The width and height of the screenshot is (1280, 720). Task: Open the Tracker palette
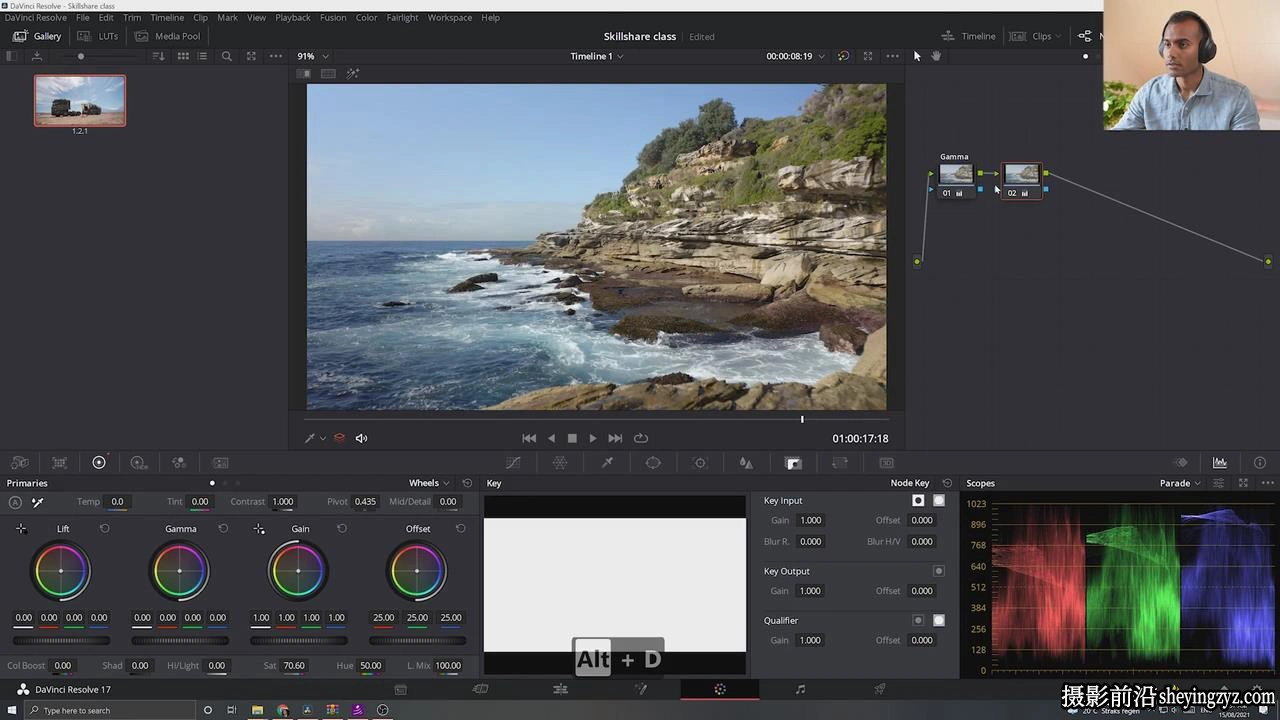pos(700,463)
